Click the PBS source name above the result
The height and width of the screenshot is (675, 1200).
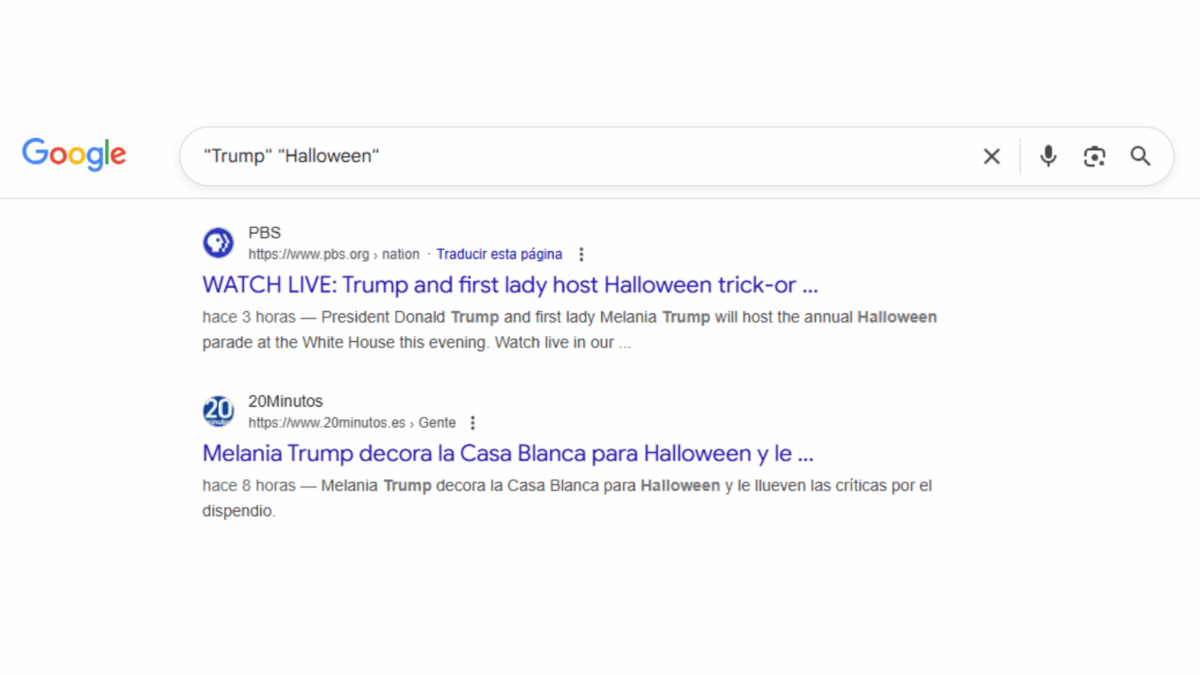point(264,232)
